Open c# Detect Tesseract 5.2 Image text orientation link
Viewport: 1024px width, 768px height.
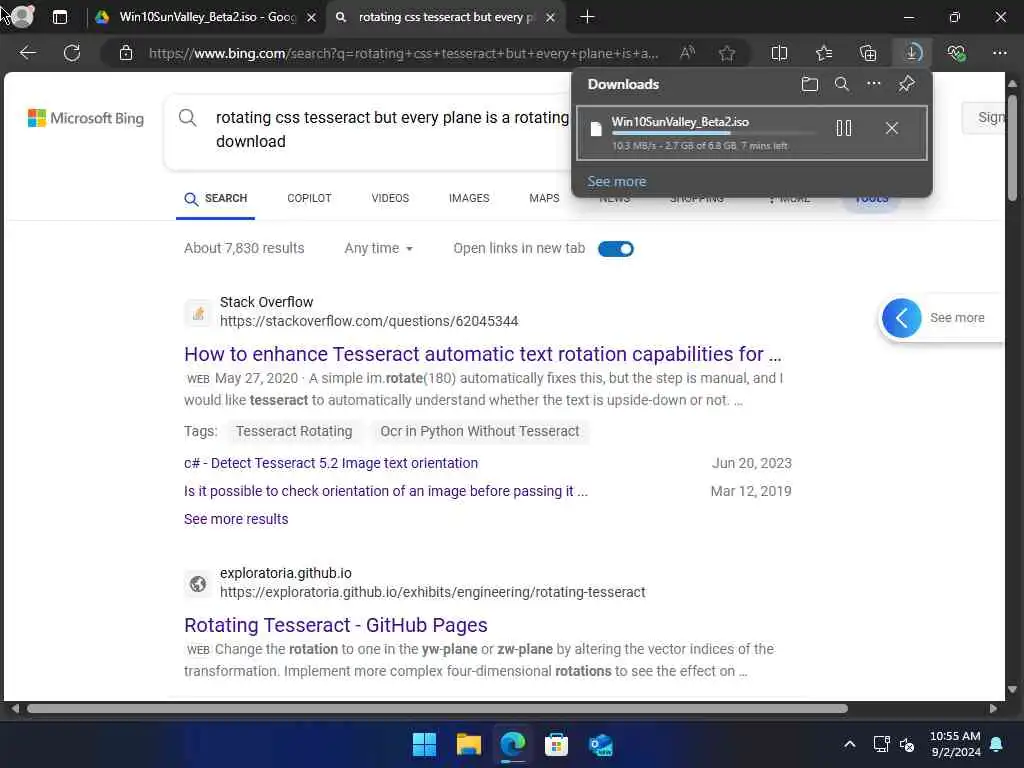(x=331, y=463)
